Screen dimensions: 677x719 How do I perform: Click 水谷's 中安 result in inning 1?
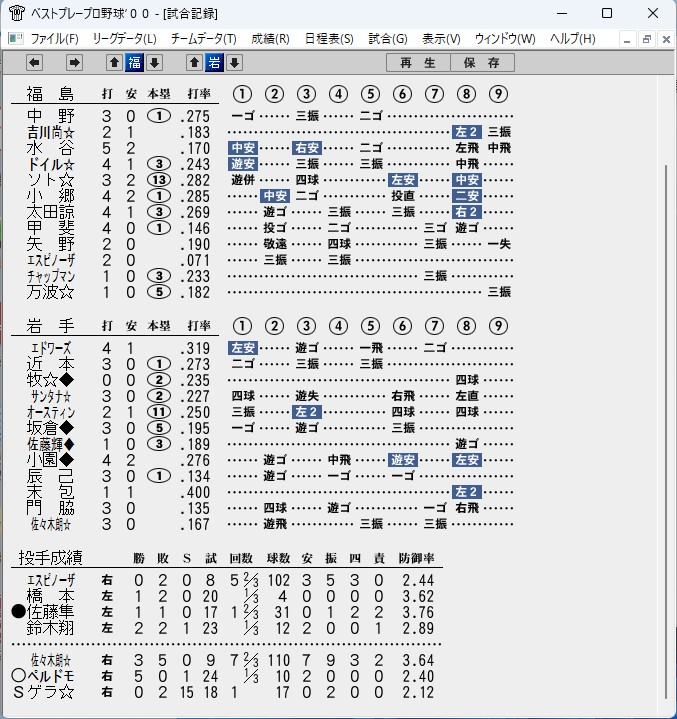243,148
